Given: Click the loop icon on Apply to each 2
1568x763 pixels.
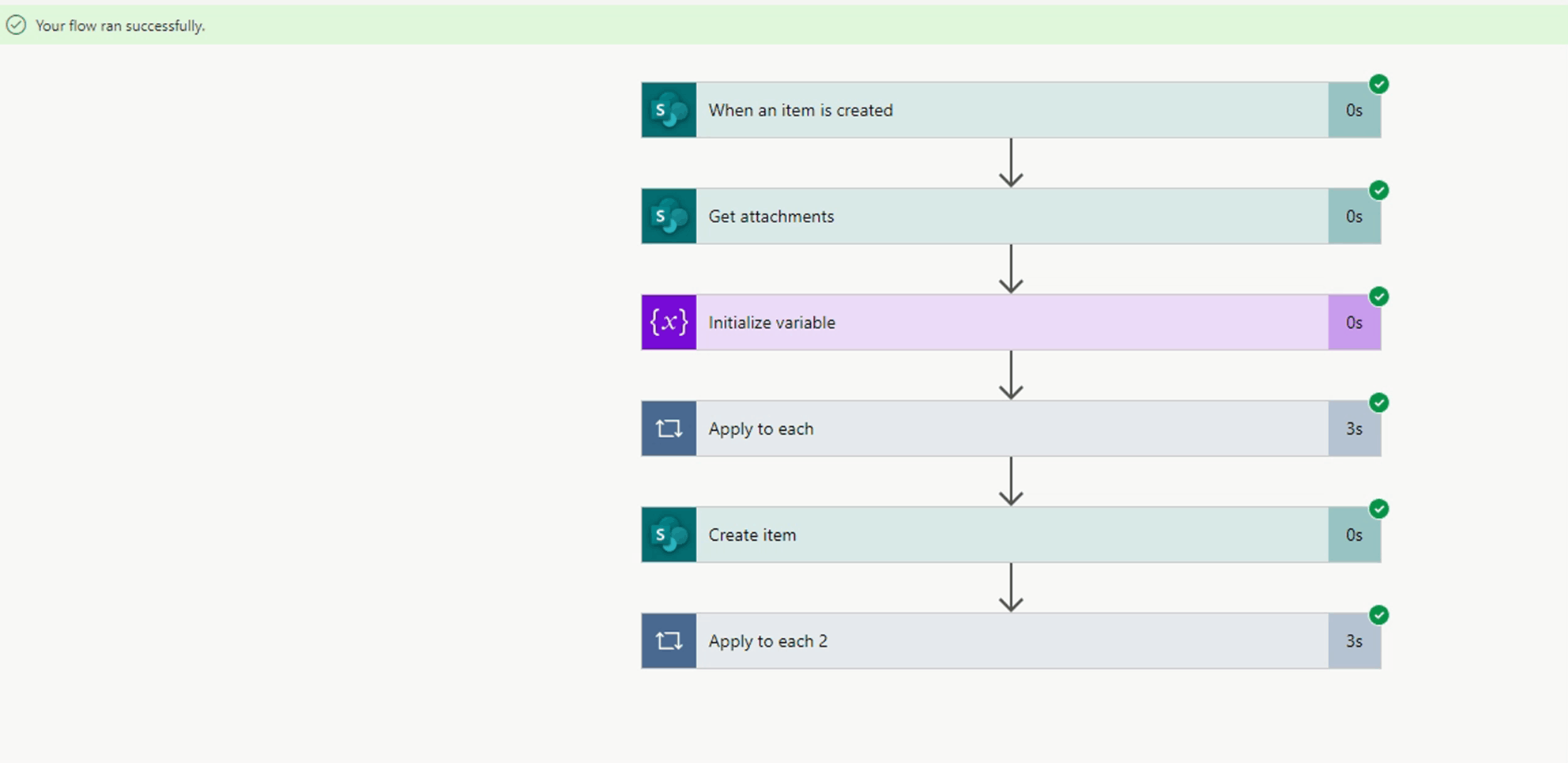Looking at the screenshot, I should click(668, 640).
